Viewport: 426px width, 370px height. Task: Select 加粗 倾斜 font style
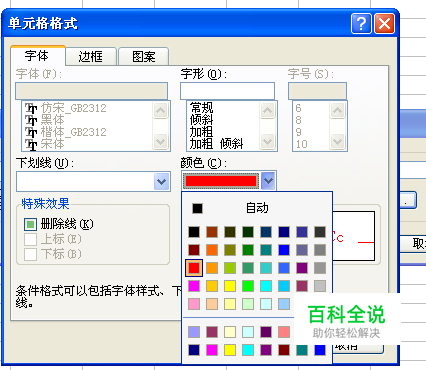point(217,144)
